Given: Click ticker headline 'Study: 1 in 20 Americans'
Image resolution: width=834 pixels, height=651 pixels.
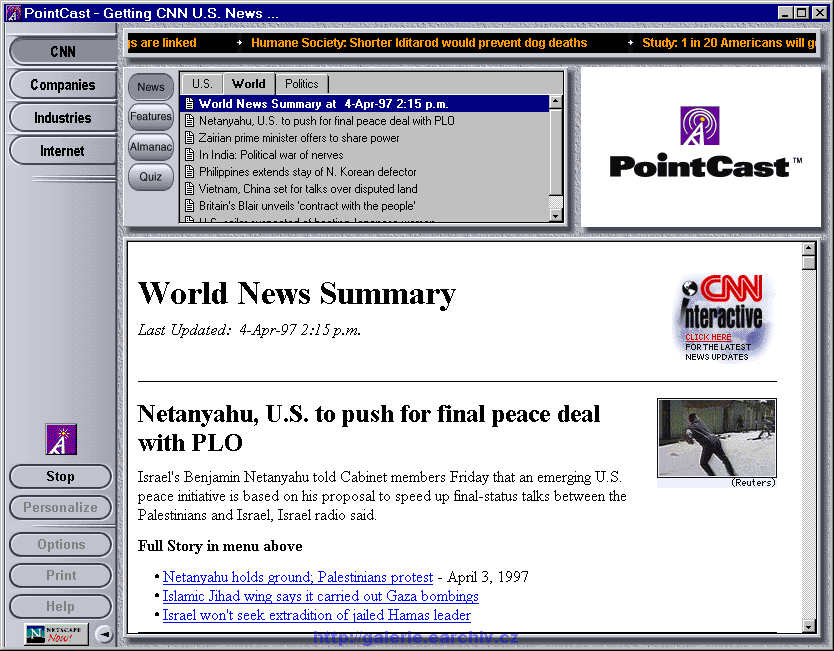Looking at the screenshot, I should pyautogui.click(x=729, y=43).
